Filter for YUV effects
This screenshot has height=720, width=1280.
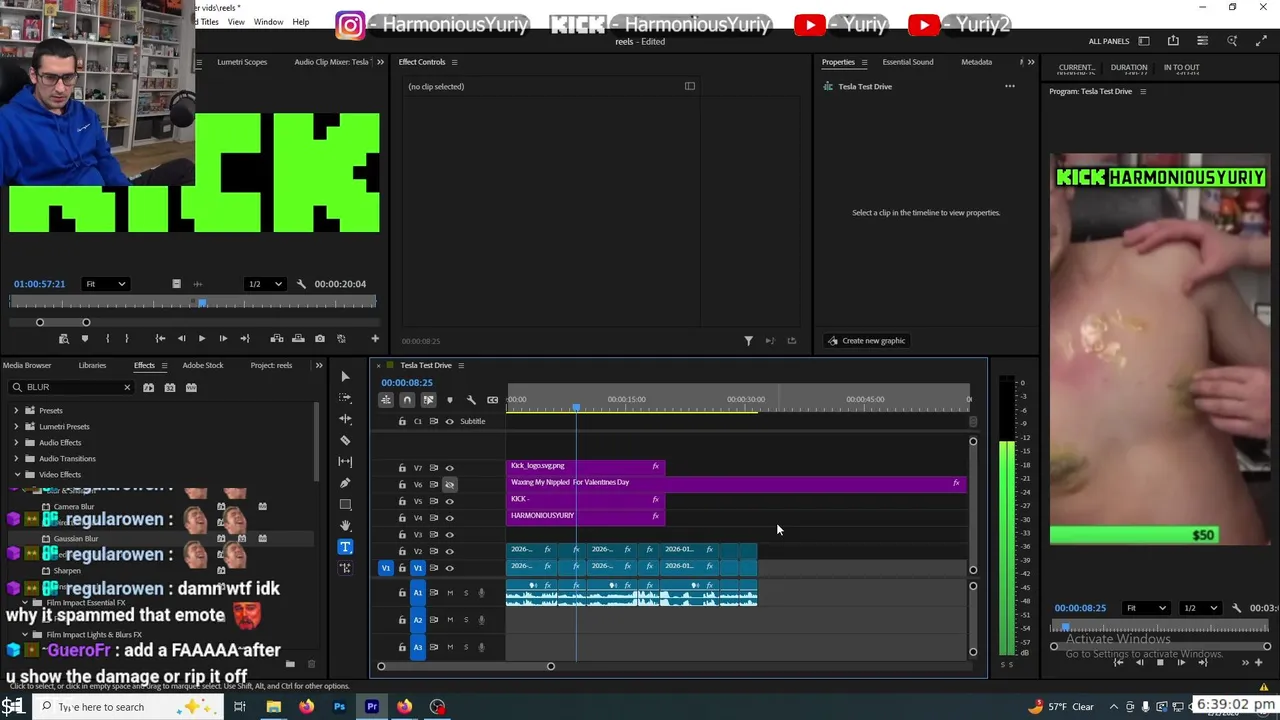tap(192, 387)
